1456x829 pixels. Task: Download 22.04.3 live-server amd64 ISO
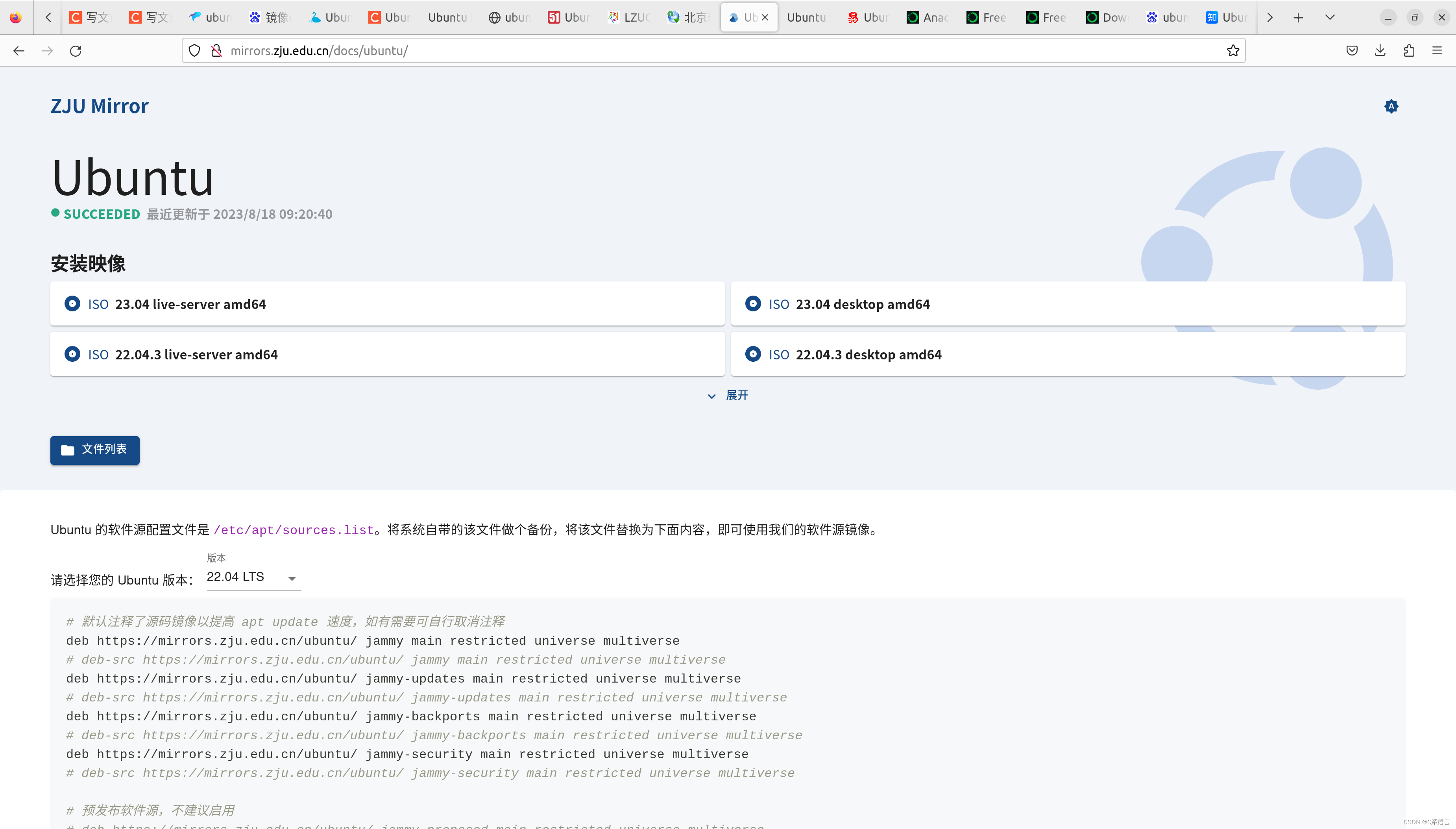tap(387, 354)
